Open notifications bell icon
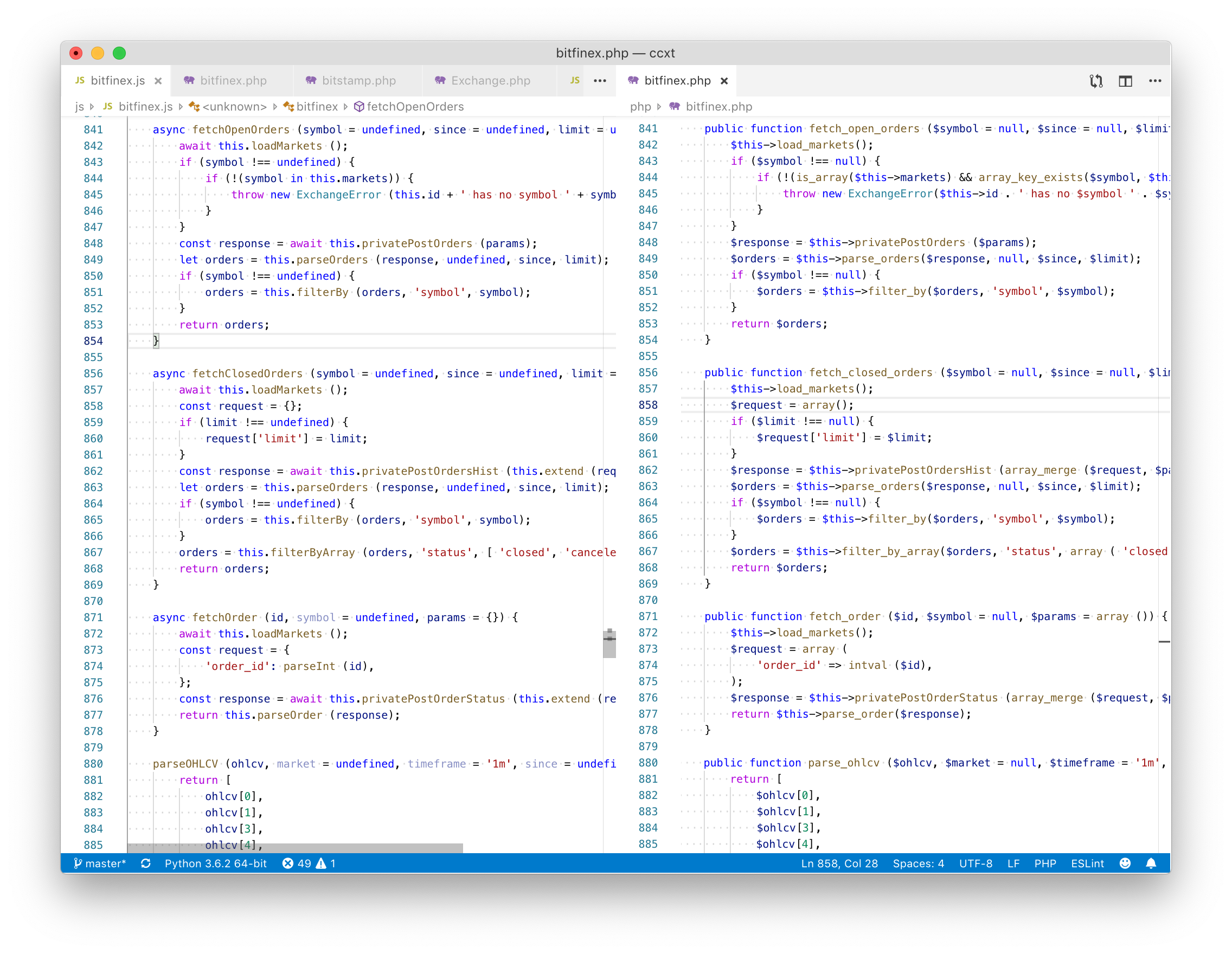This screenshot has width=1232, height=954. pyautogui.click(x=1151, y=863)
